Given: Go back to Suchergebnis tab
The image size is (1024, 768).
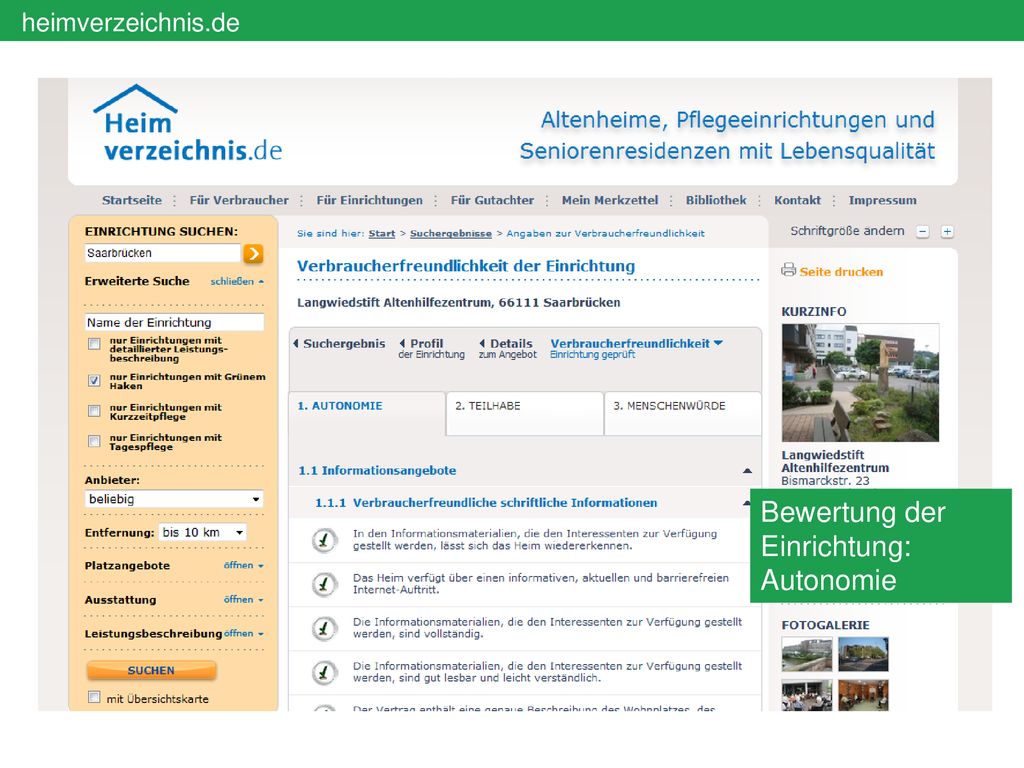Looking at the screenshot, I should click(x=339, y=344).
